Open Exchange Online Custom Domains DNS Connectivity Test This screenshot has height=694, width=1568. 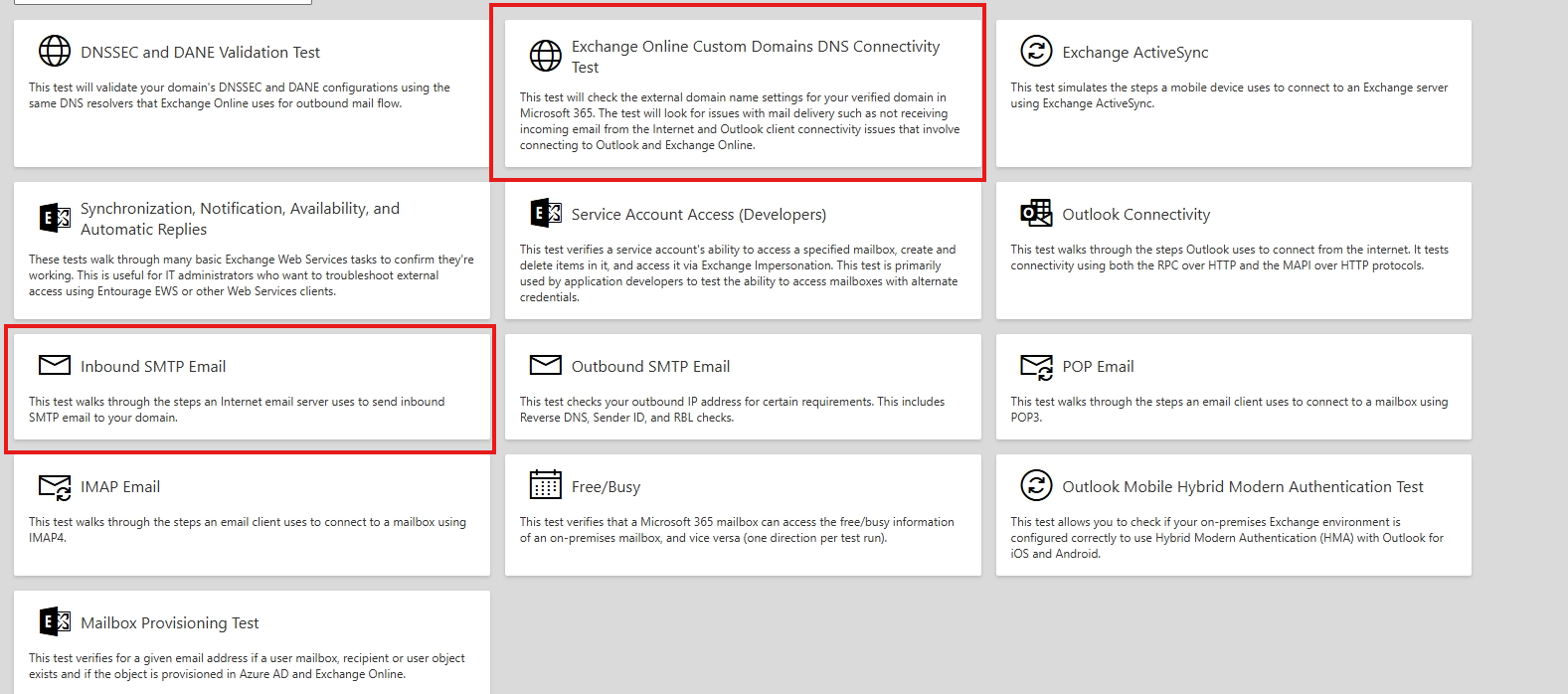pos(755,57)
